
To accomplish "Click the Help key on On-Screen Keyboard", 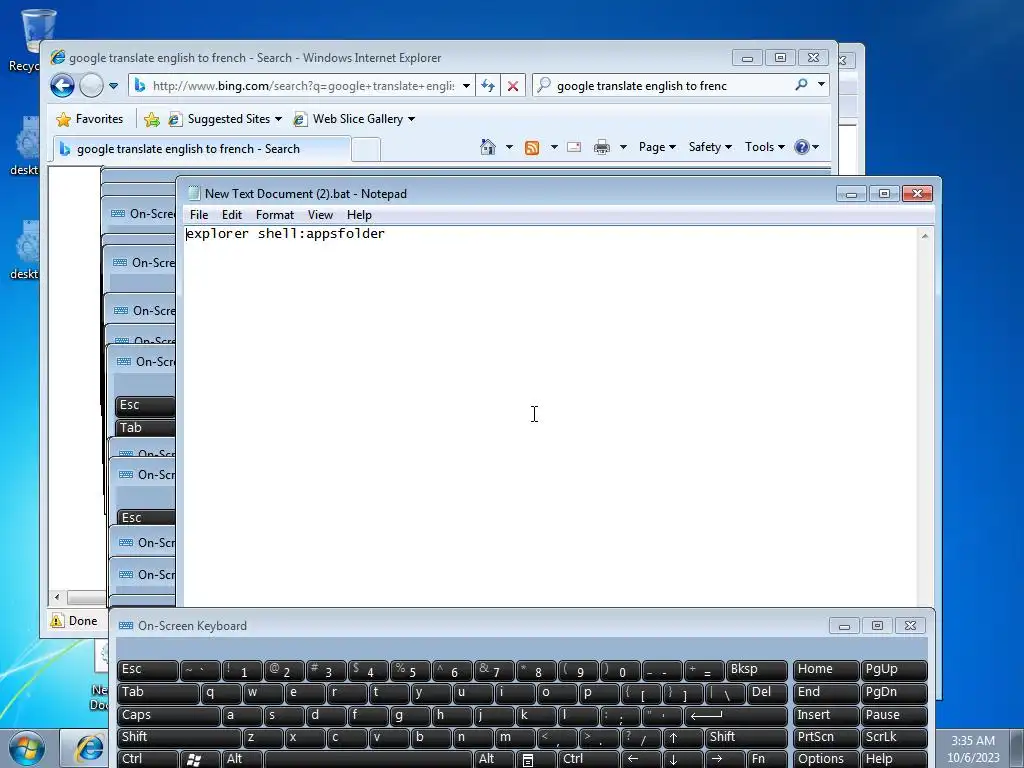I will tap(894, 760).
